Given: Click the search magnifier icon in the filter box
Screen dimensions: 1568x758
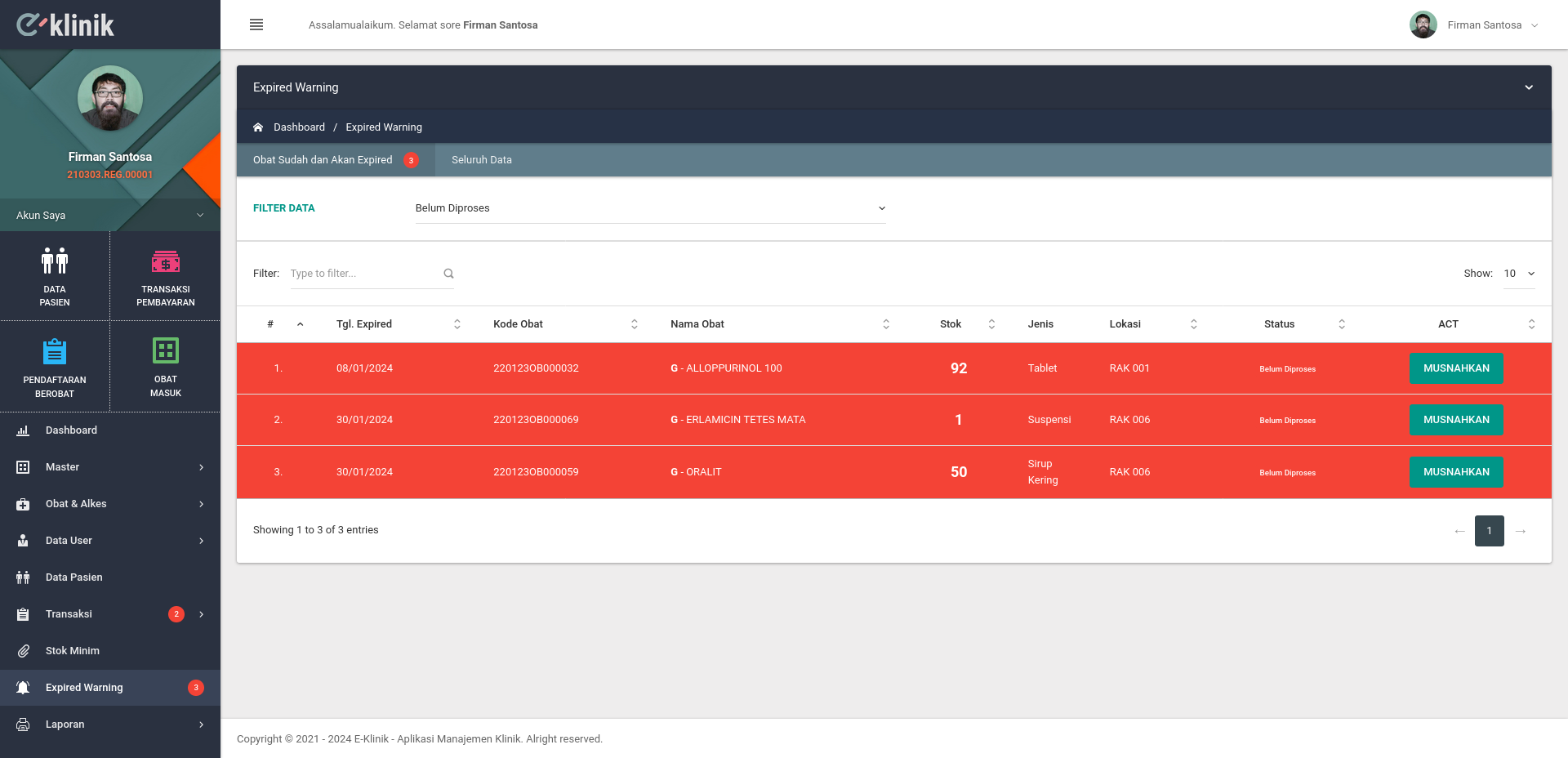Looking at the screenshot, I should [448, 274].
